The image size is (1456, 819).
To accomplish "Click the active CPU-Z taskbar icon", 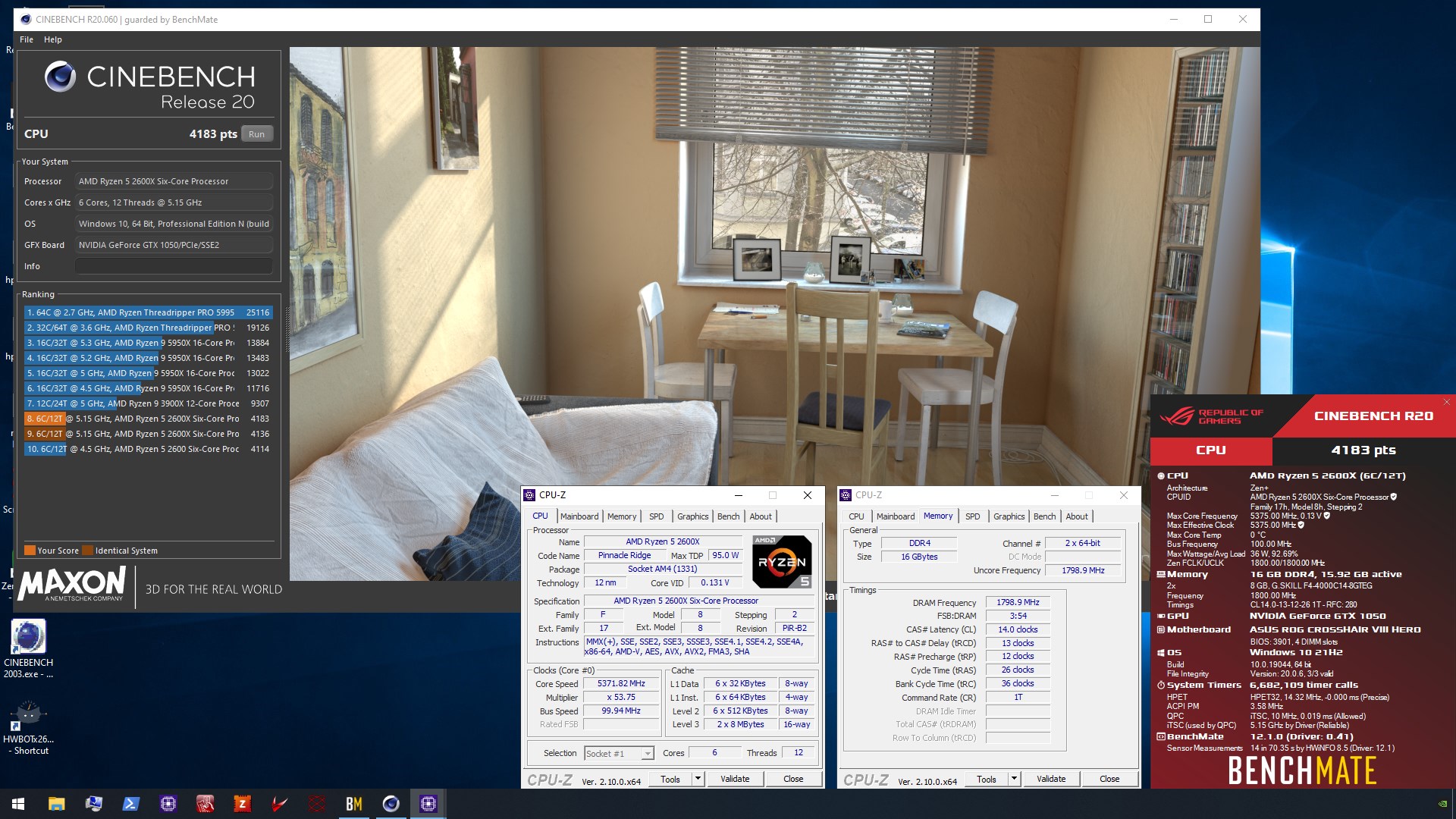I will point(428,804).
